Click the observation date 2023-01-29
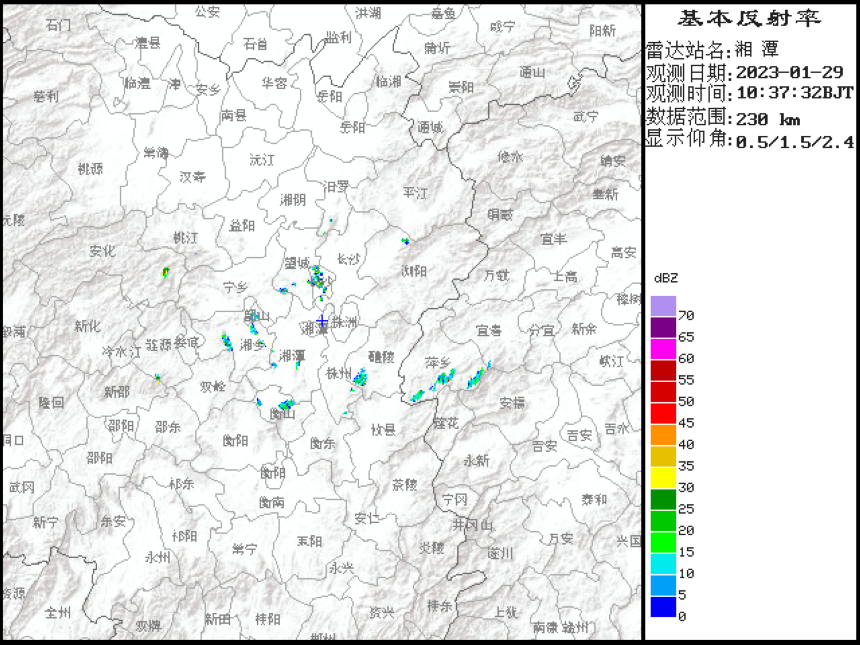860x645 pixels. point(789,72)
